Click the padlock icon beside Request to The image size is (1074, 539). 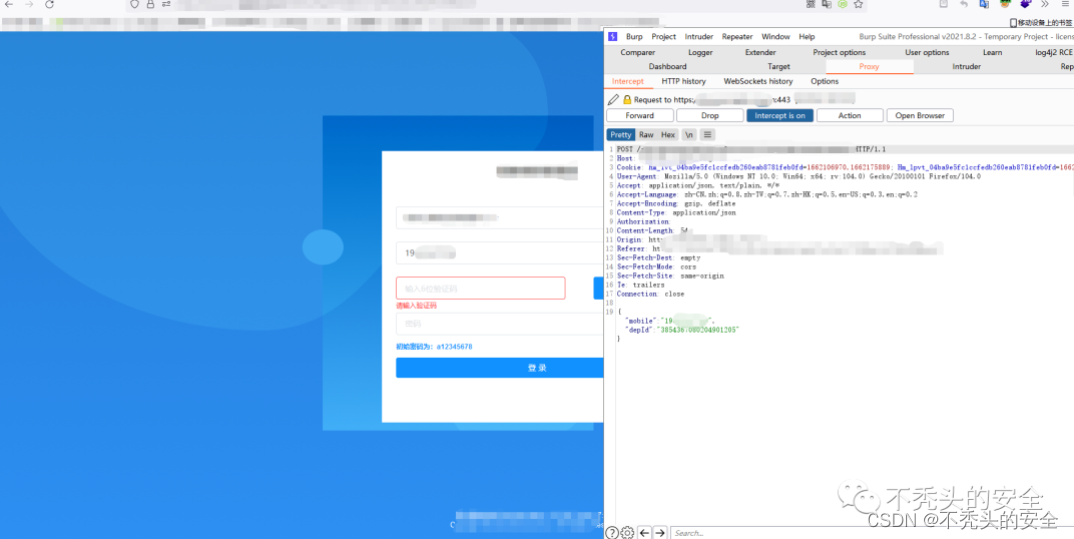[x=627, y=99]
